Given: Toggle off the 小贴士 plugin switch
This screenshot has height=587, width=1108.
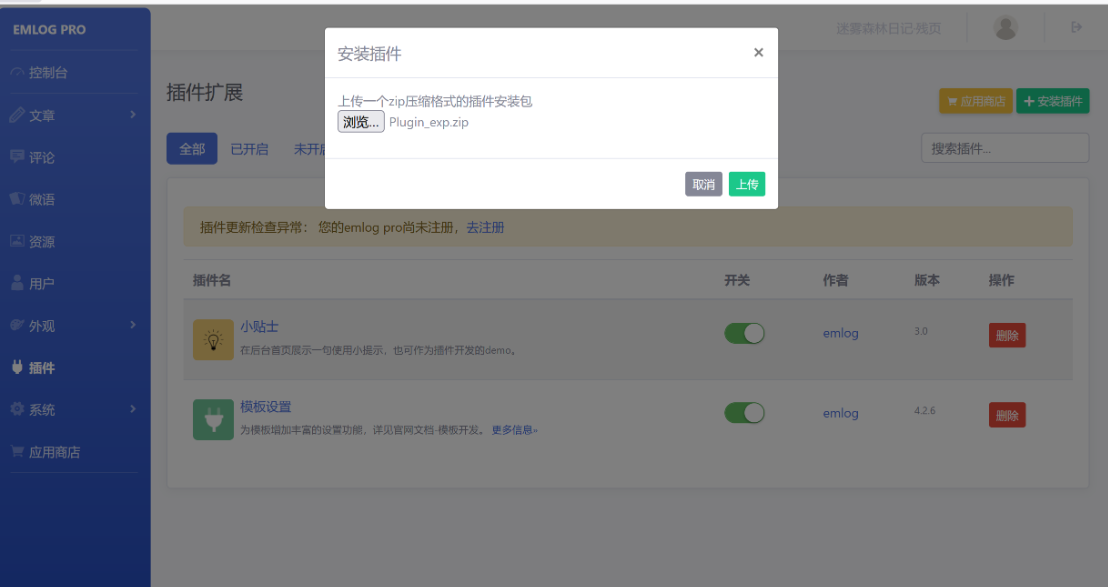Looking at the screenshot, I should [x=744, y=333].
